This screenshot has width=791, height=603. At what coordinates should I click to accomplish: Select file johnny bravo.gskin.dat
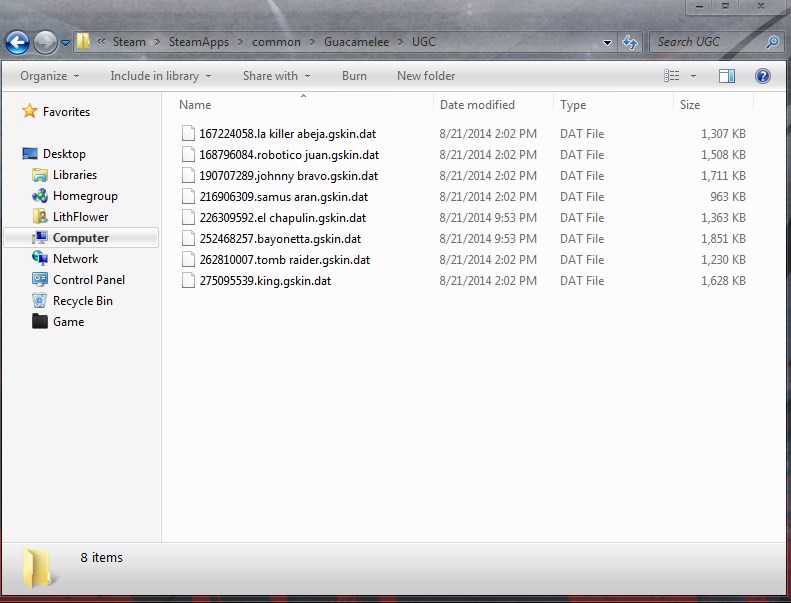click(289, 176)
